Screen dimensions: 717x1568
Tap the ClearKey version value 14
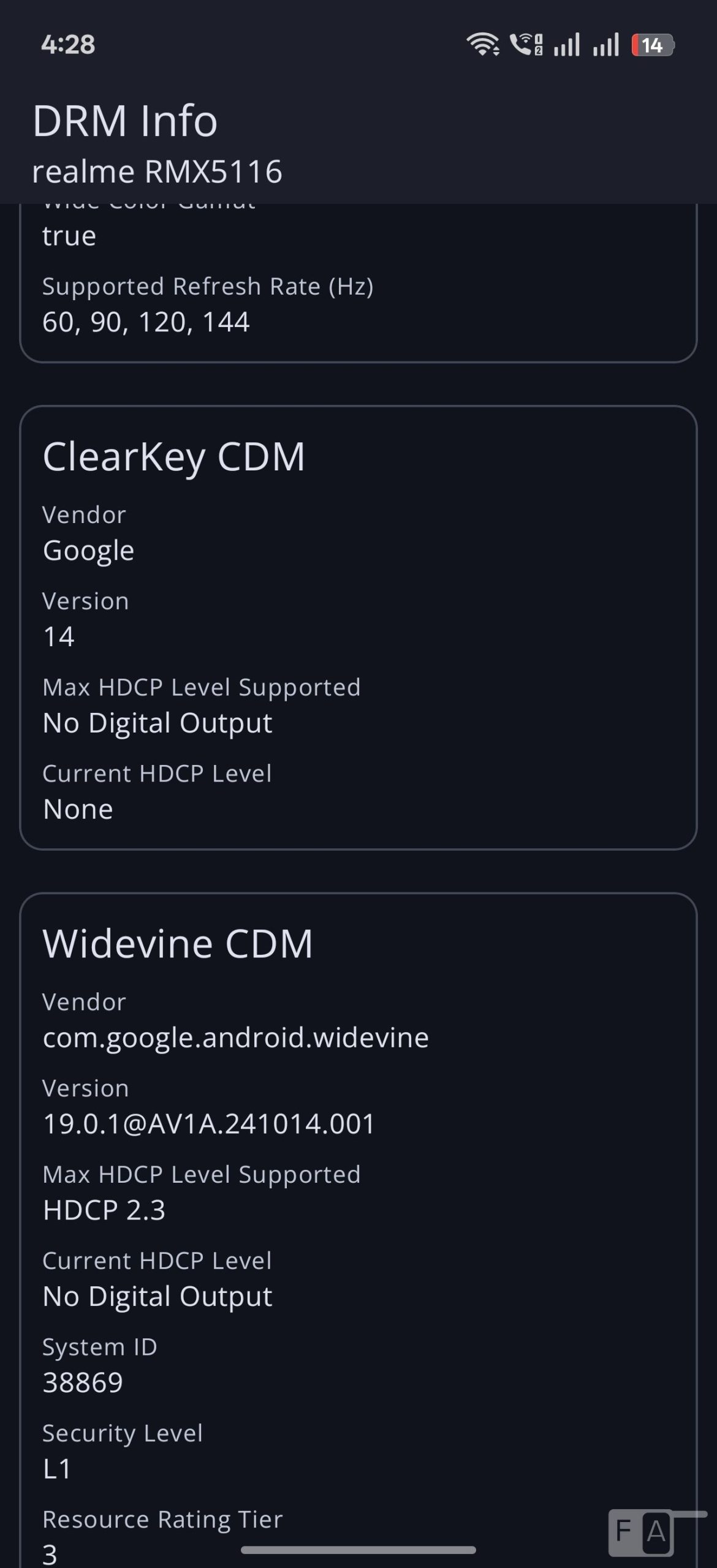[x=59, y=637]
